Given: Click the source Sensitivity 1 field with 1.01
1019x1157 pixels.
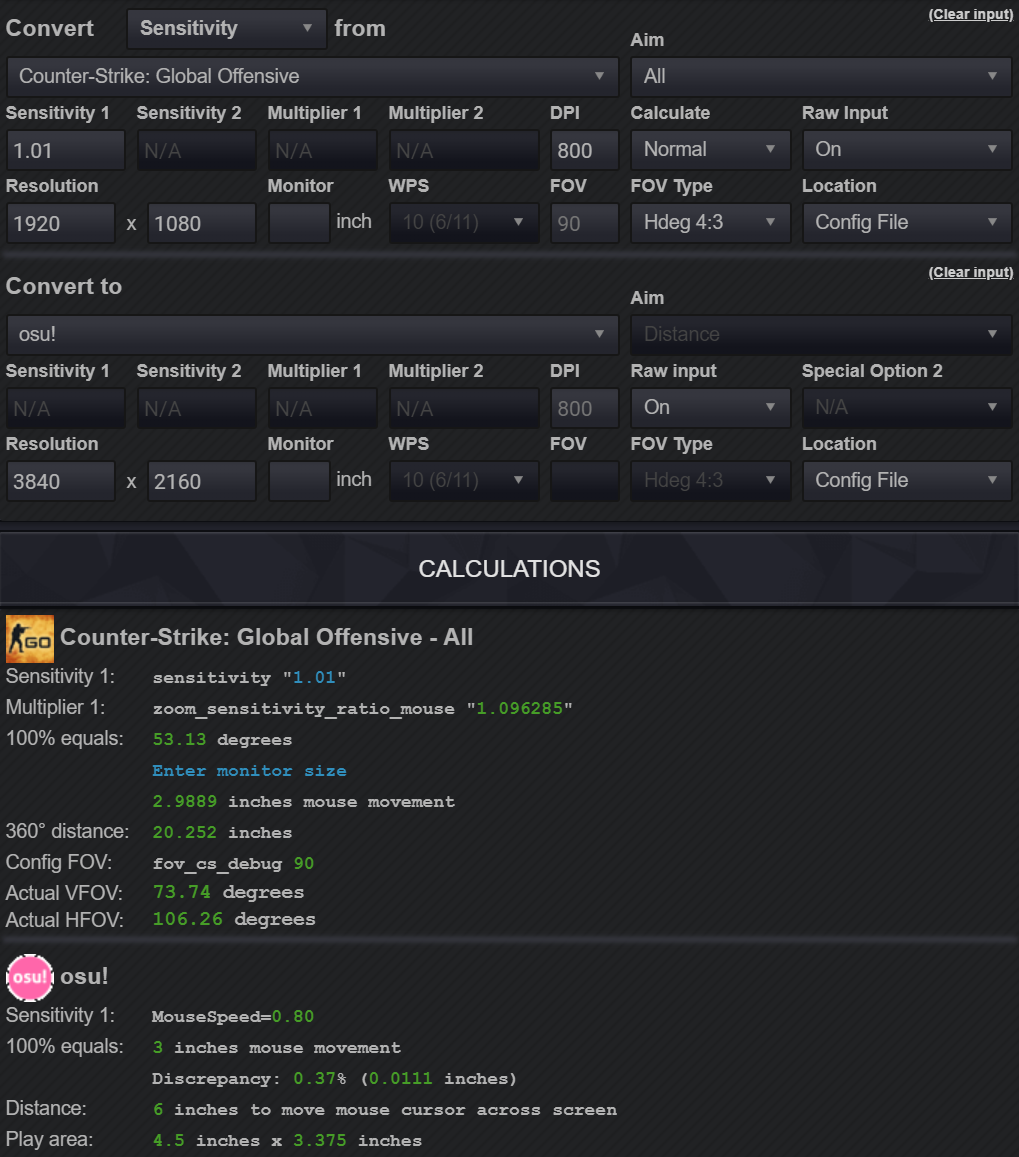Looking at the screenshot, I should tap(66, 151).
